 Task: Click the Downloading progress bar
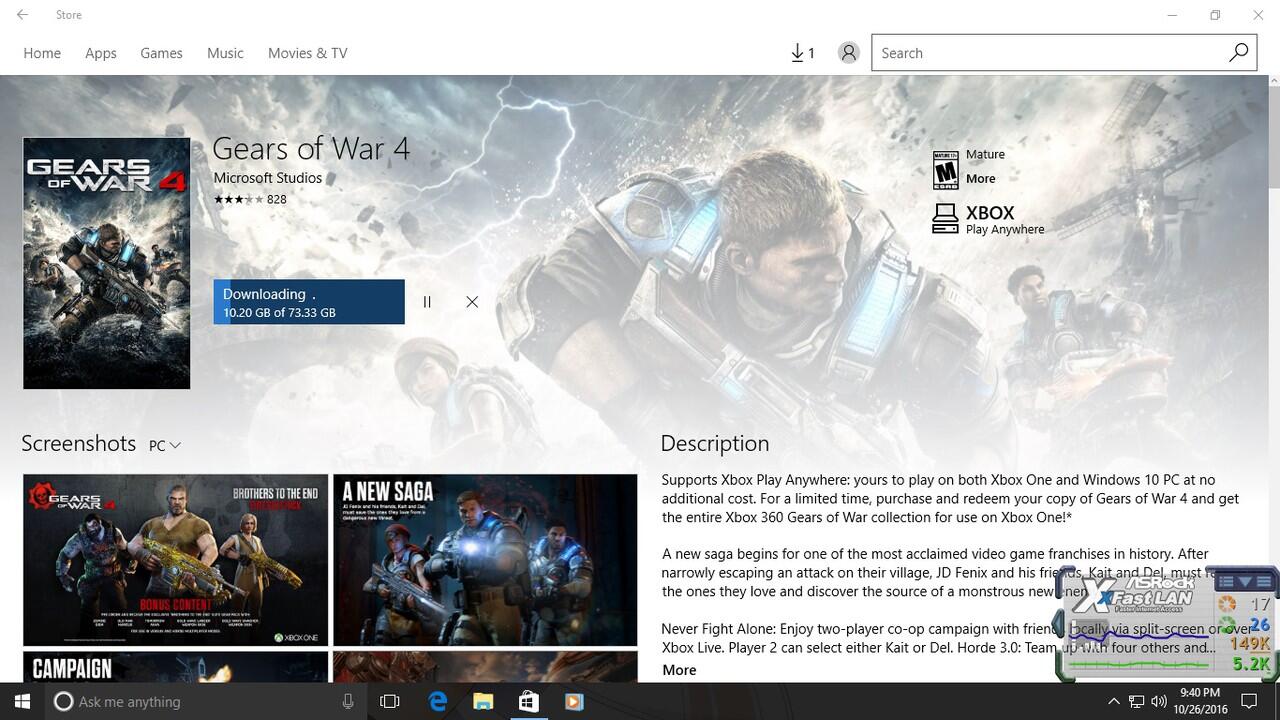point(309,302)
